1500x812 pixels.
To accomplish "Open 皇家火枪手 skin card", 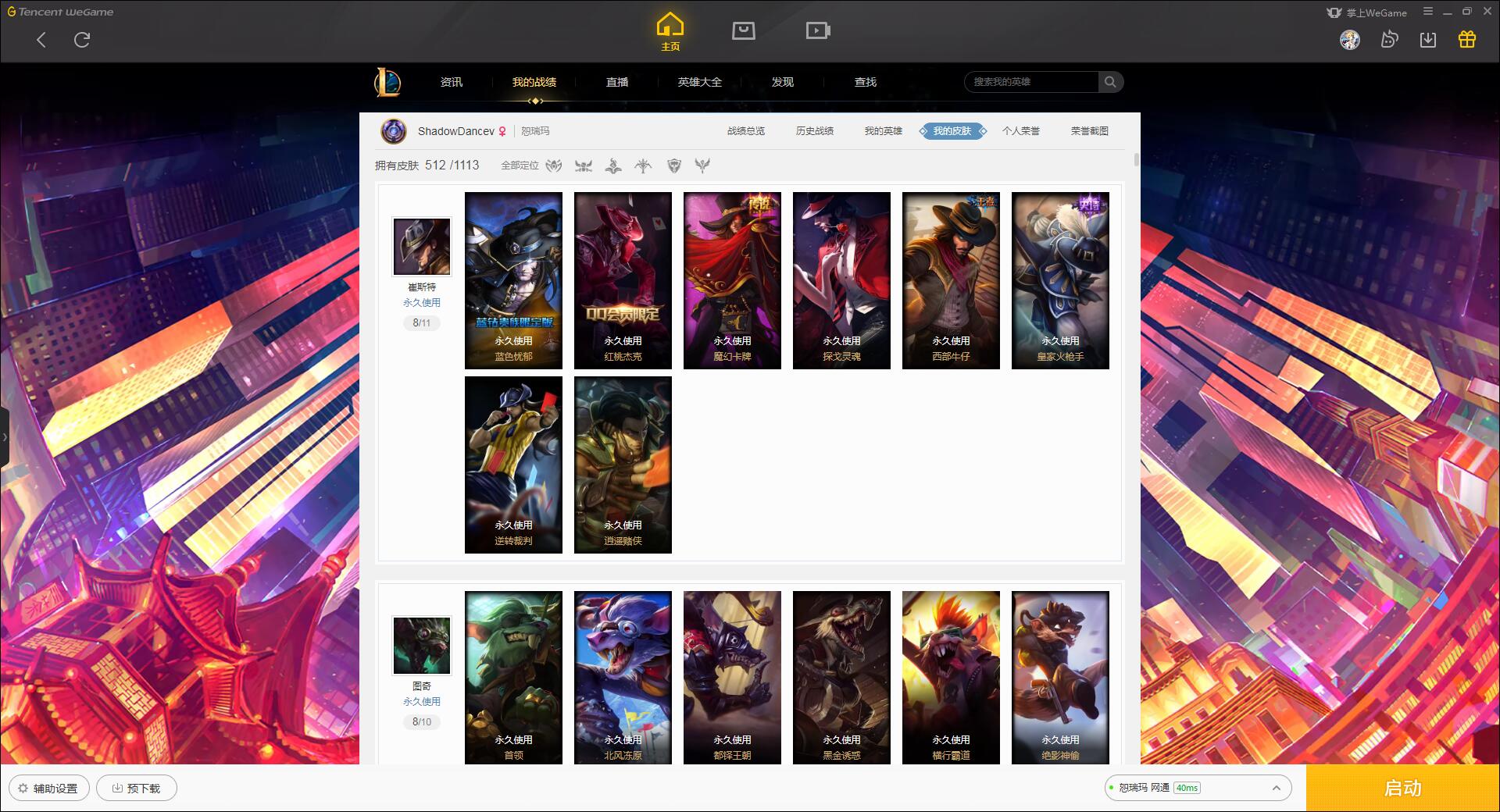I will [1060, 280].
